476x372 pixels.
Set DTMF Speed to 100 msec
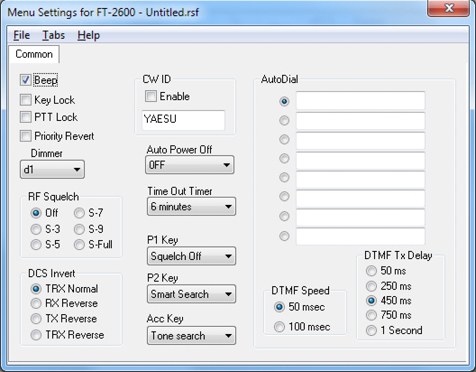[279, 327]
